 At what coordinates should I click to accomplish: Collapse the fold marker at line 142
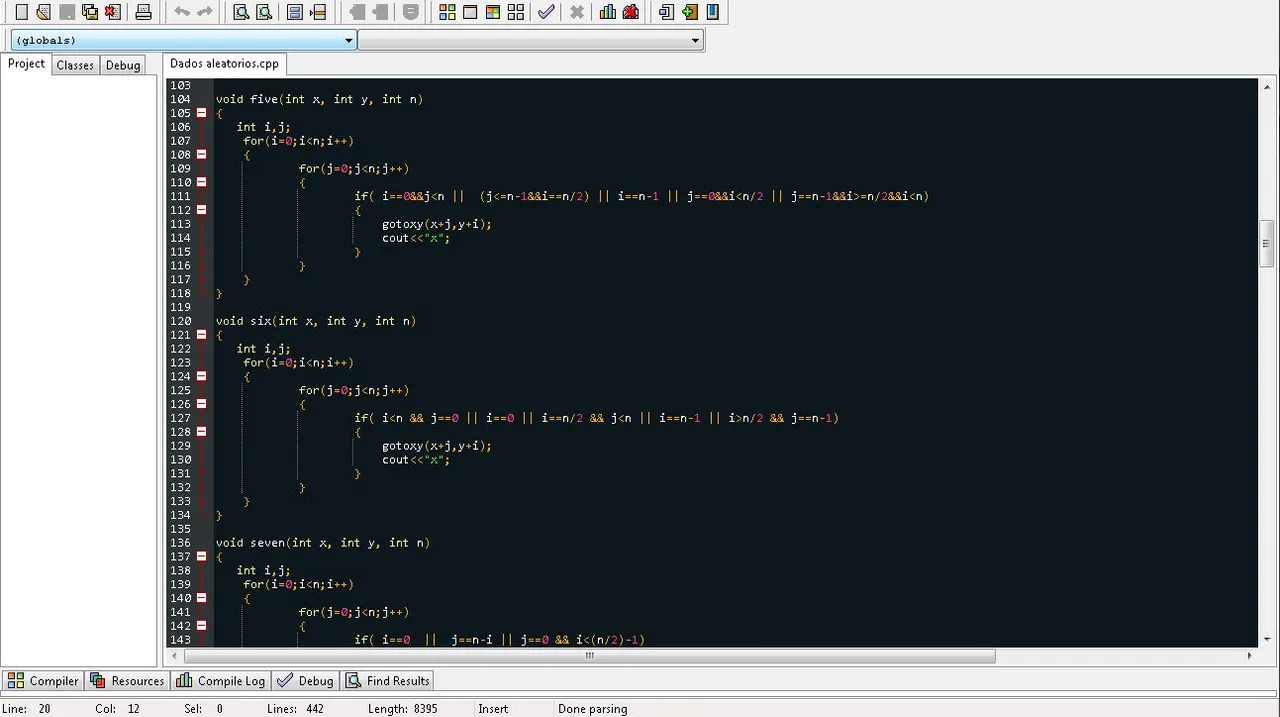[201, 626]
